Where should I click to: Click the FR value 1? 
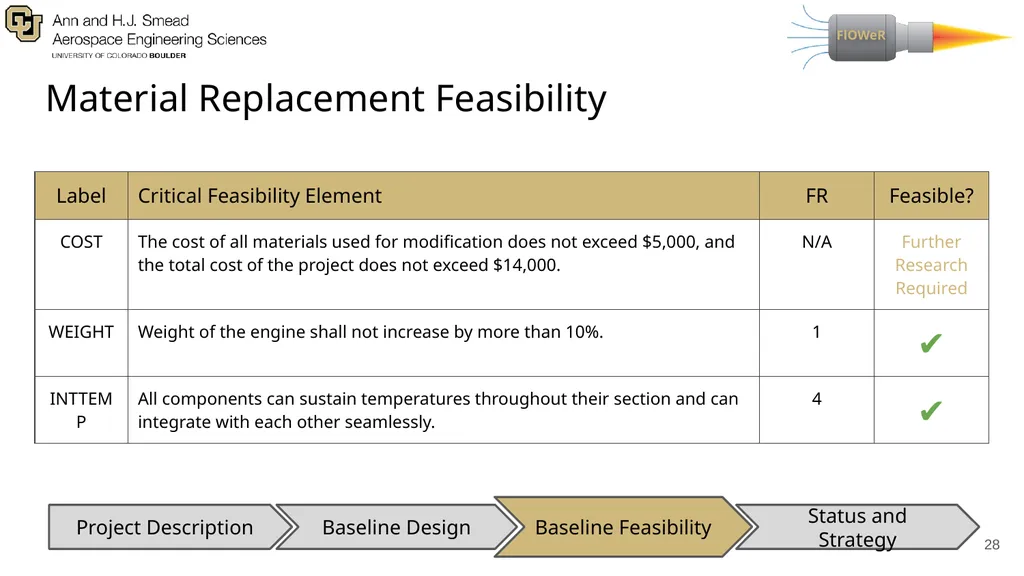click(816, 332)
